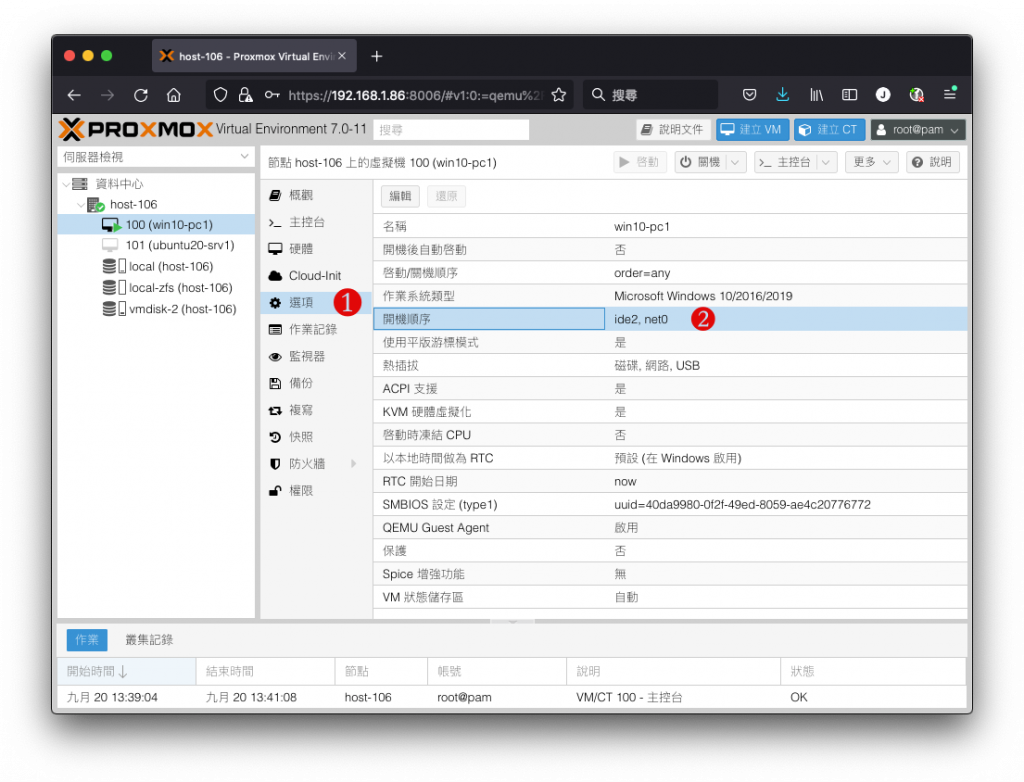This screenshot has width=1024, height=782.
Task: Open the 權限 permissions tab
Action: pos(316,491)
